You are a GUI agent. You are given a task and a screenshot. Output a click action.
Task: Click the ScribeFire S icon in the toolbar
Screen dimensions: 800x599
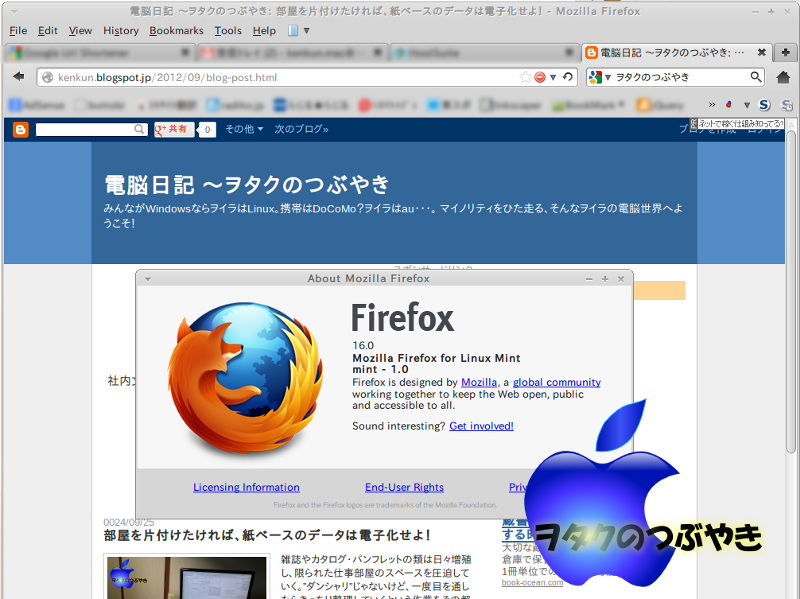763,104
